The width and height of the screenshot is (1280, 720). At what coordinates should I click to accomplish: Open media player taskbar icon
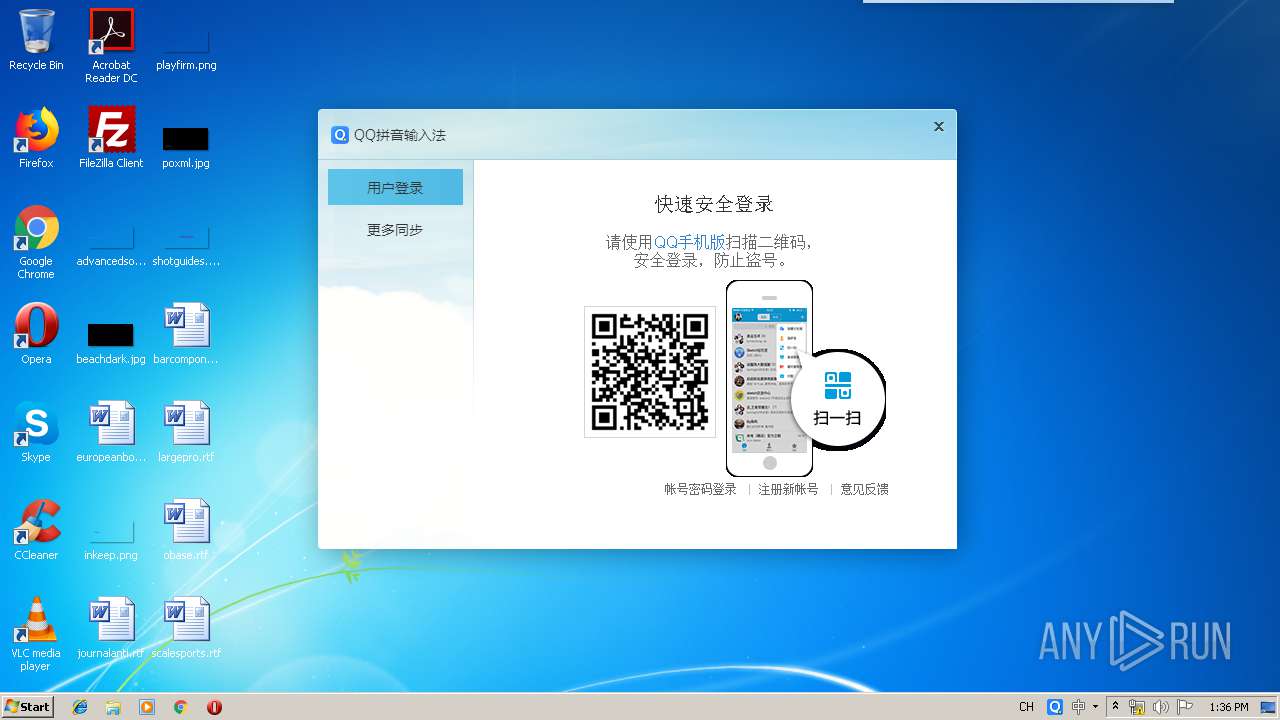point(147,707)
